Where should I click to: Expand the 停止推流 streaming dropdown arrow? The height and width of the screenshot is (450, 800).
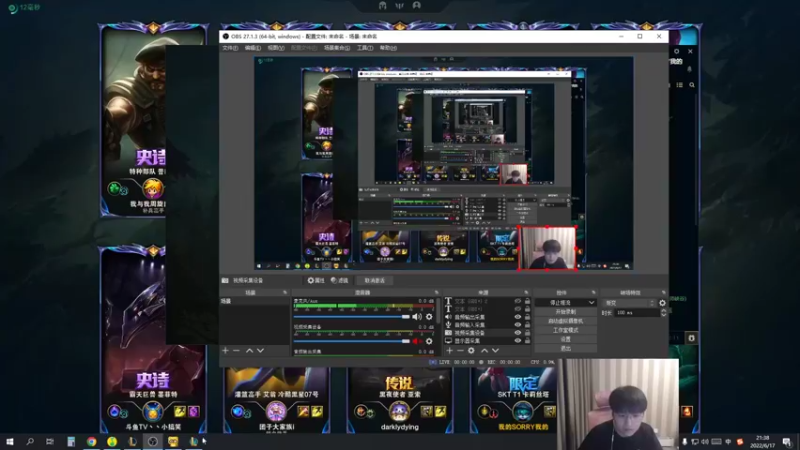[591, 303]
